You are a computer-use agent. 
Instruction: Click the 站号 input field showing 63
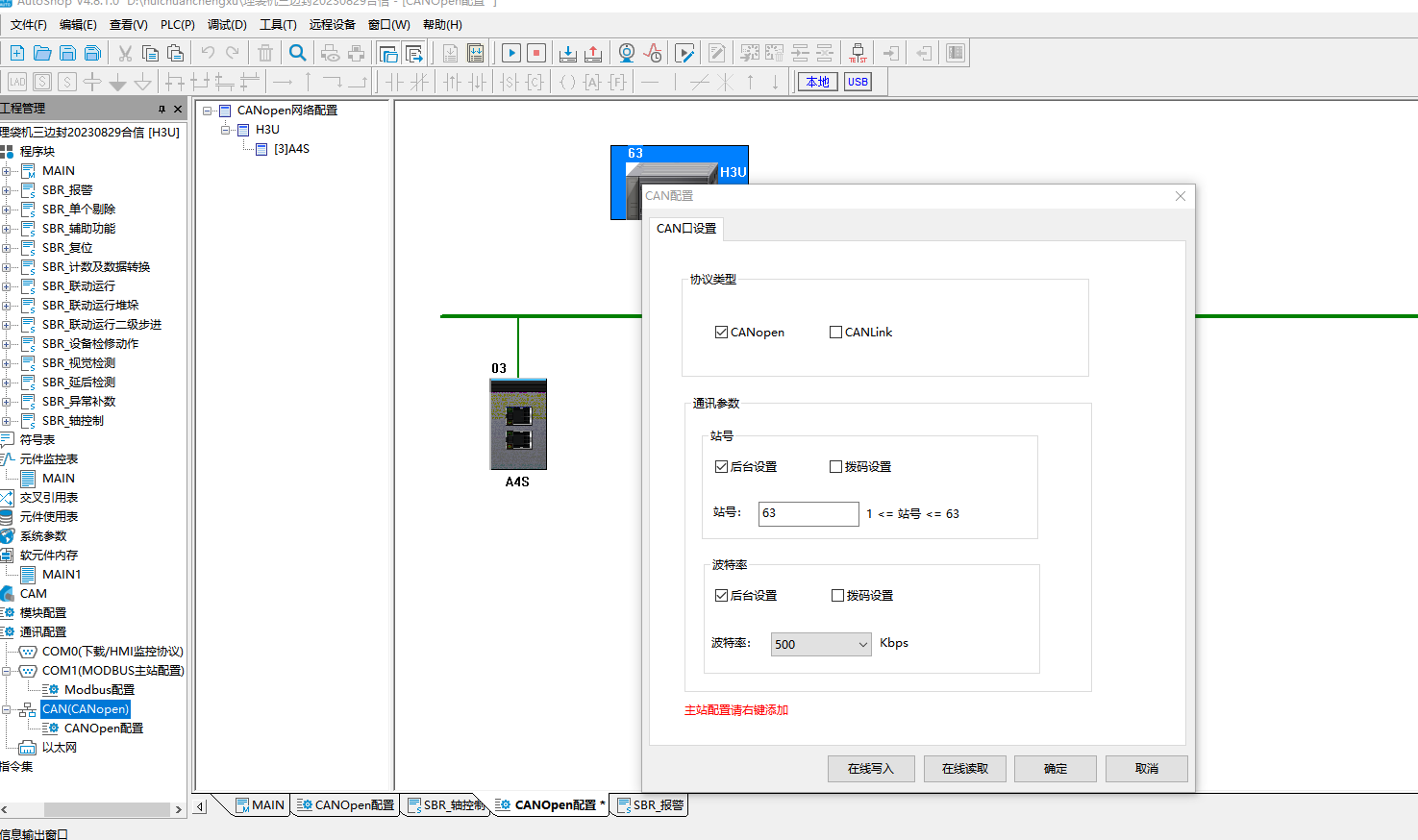pos(809,513)
